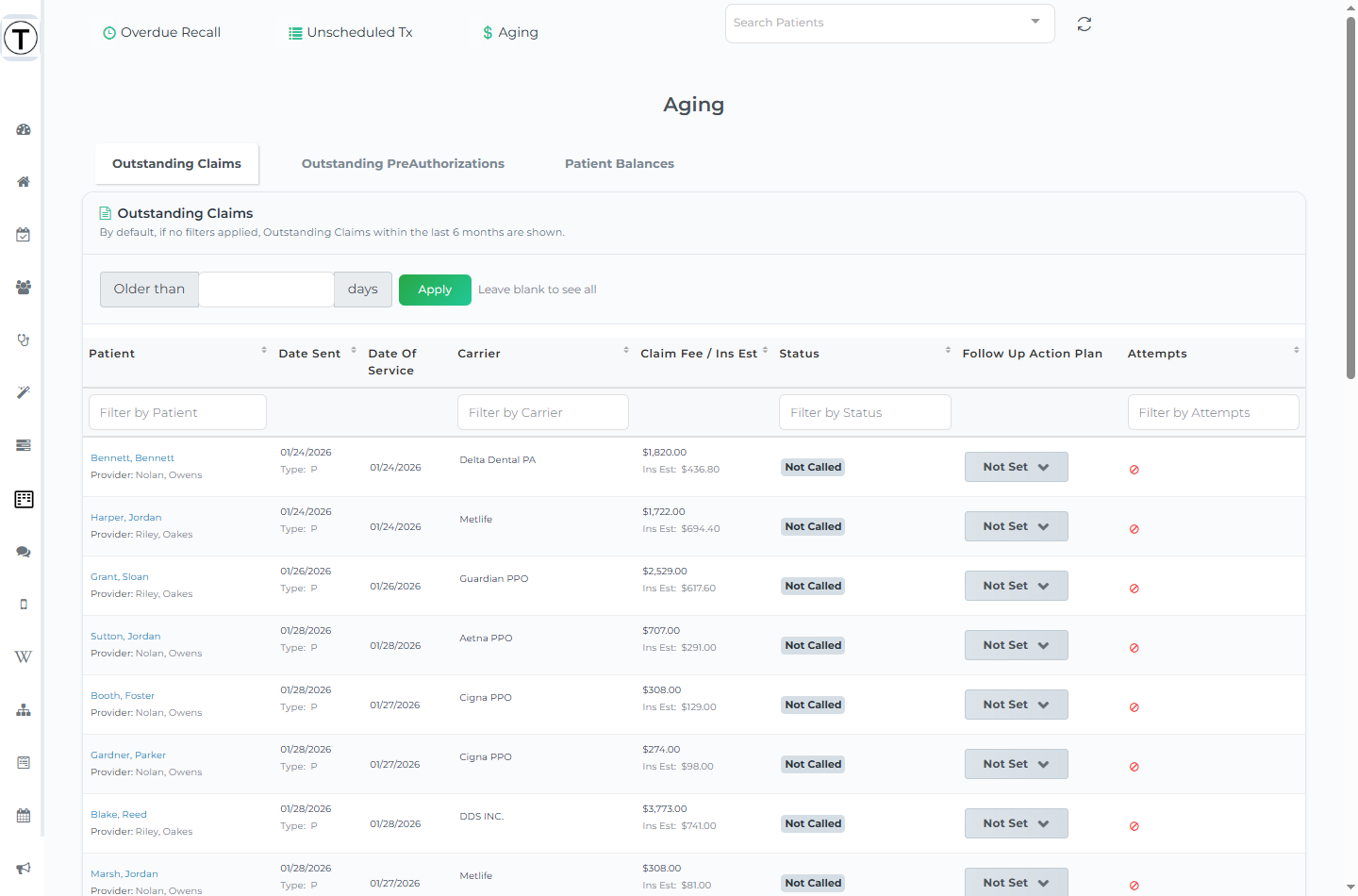
Task: Open patient link Bennett, Bennett
Action: point(132,458)
